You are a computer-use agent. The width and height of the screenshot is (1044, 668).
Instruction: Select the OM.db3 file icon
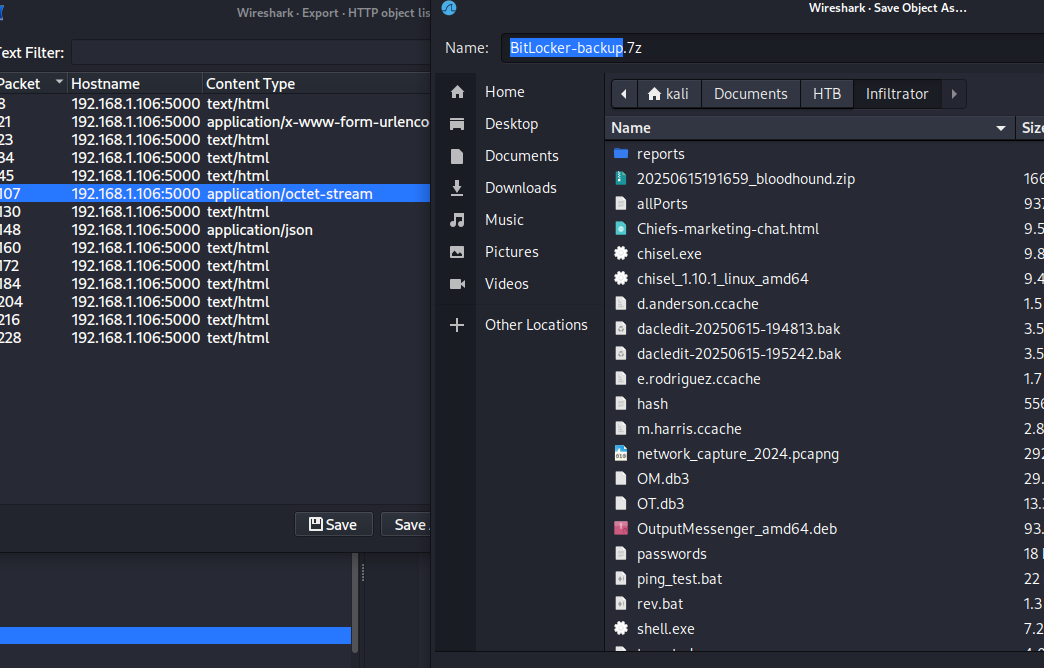621,479
